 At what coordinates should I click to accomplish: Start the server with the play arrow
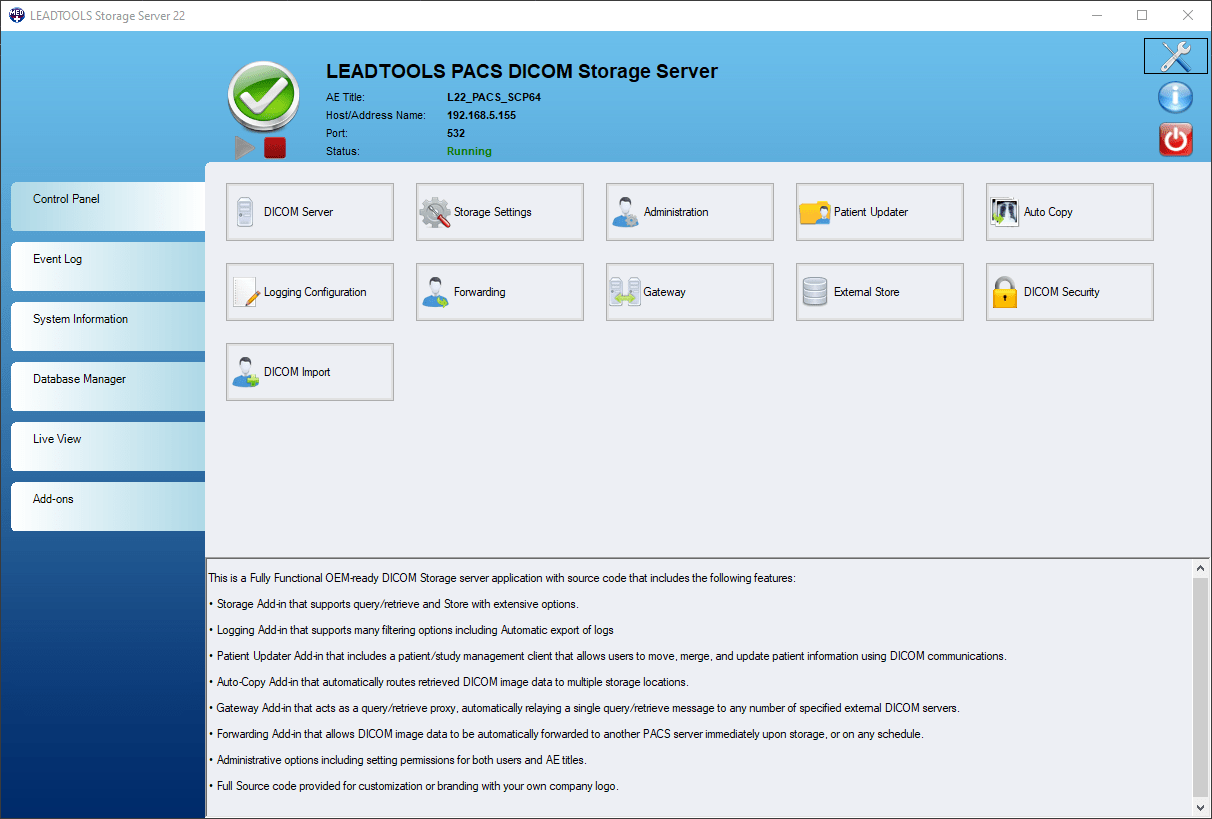click(x=243, y=147)
